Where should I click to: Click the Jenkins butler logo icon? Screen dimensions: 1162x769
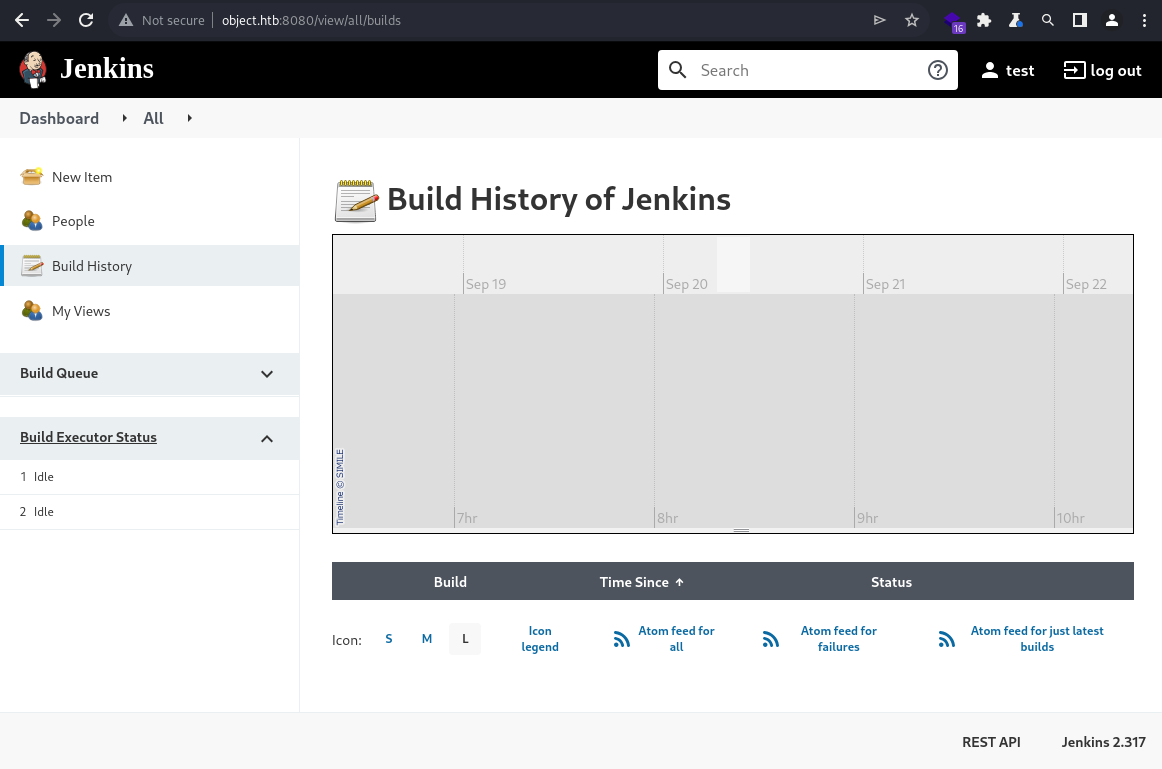click(x=33, y=70)
